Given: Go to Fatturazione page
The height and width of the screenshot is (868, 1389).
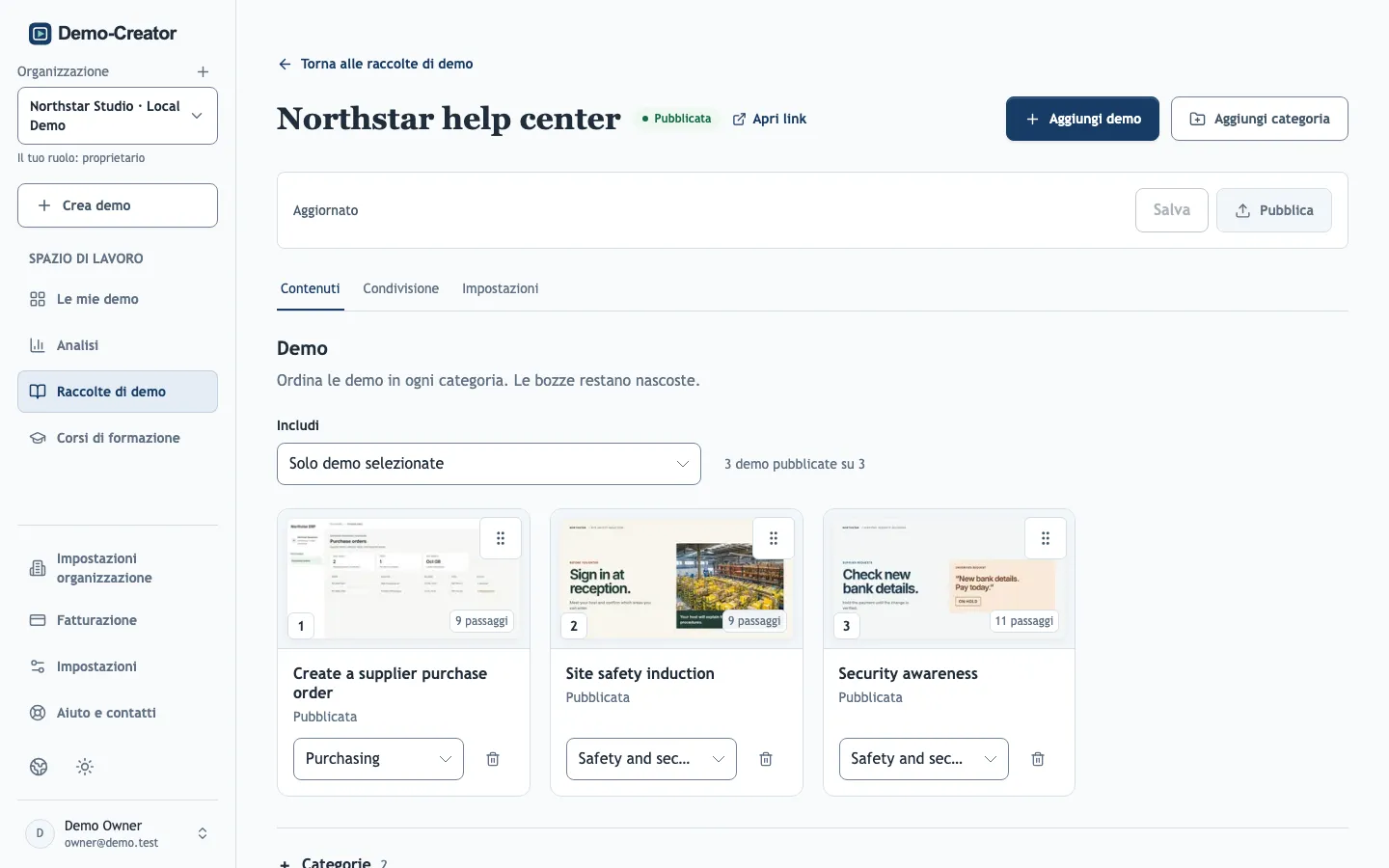Looking at the screenshot, I should (x=118, y=620).
